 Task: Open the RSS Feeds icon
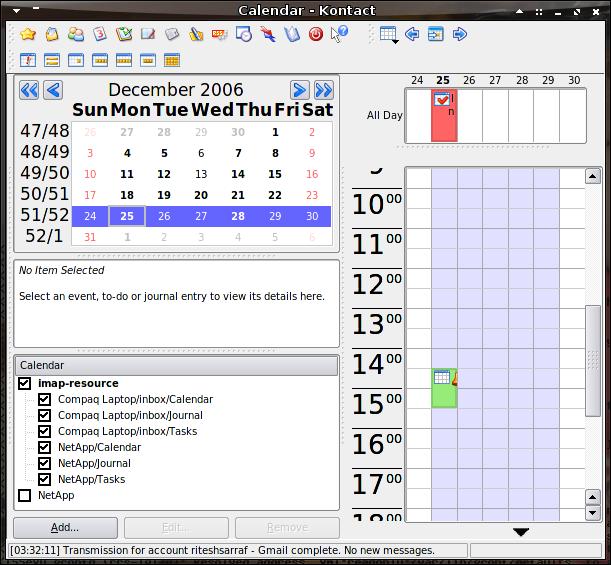click(220, 34)
